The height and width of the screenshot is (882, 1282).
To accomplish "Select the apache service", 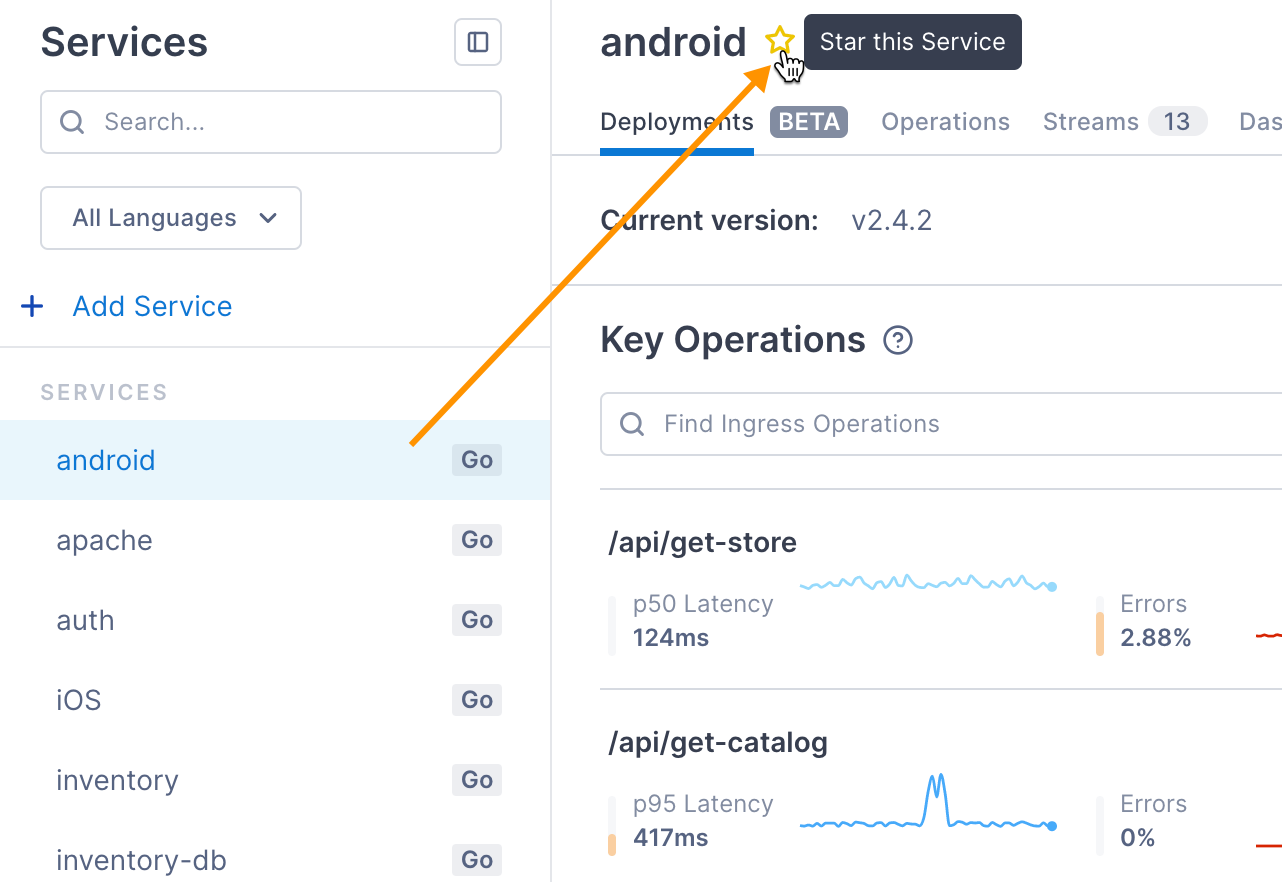I will [275, 540].
